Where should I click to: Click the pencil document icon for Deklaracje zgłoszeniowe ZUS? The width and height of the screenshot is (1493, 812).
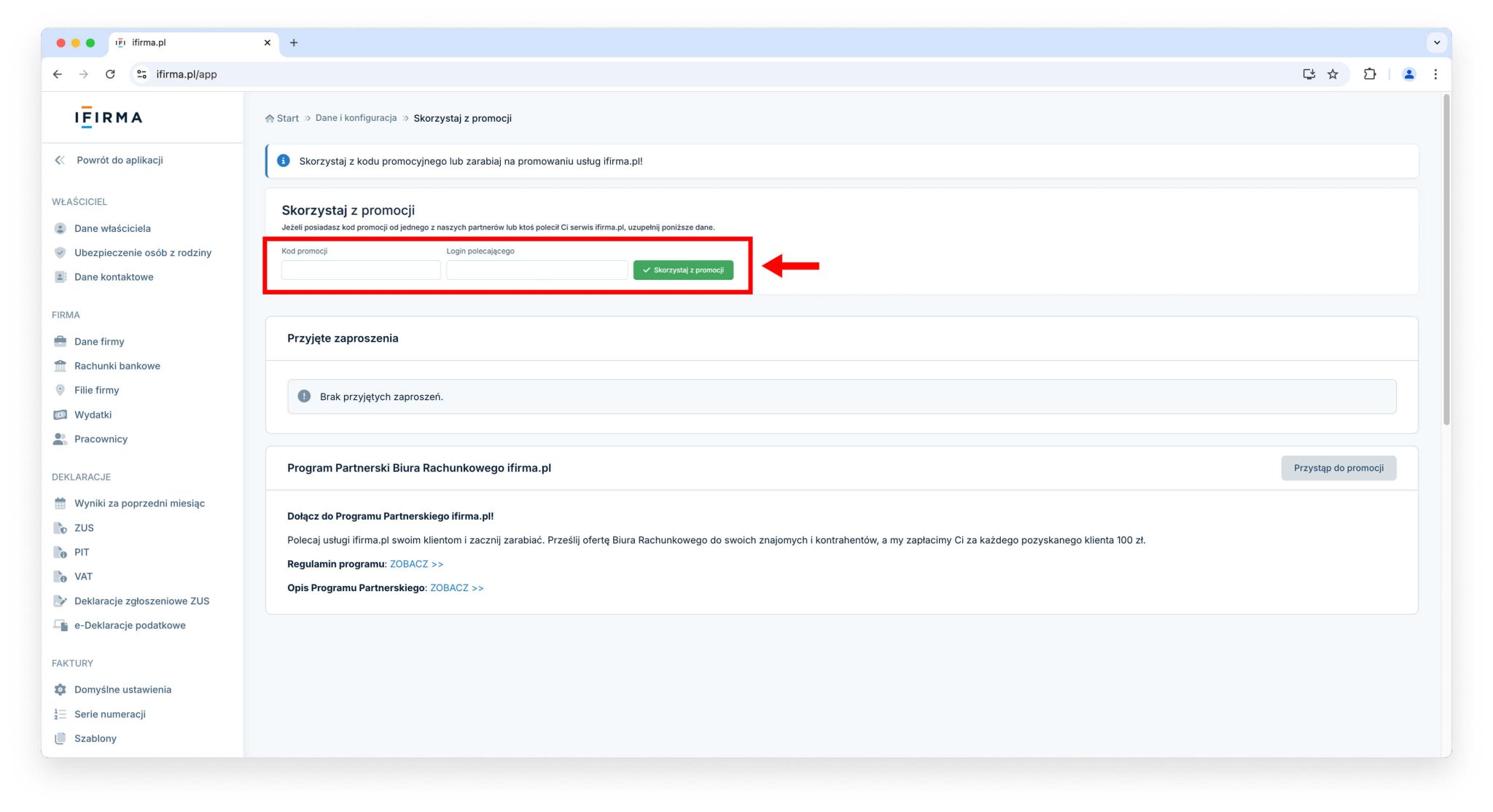point(61,601)
